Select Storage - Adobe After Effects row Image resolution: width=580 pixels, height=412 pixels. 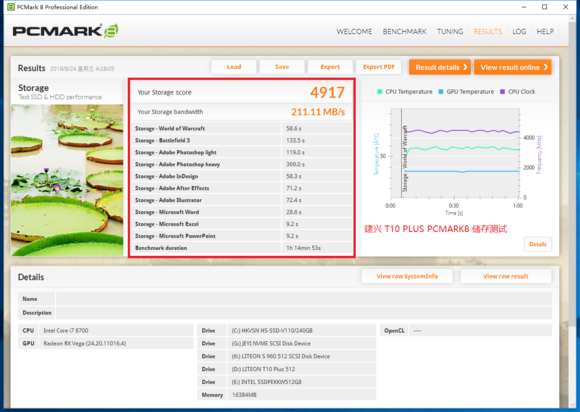242,188
